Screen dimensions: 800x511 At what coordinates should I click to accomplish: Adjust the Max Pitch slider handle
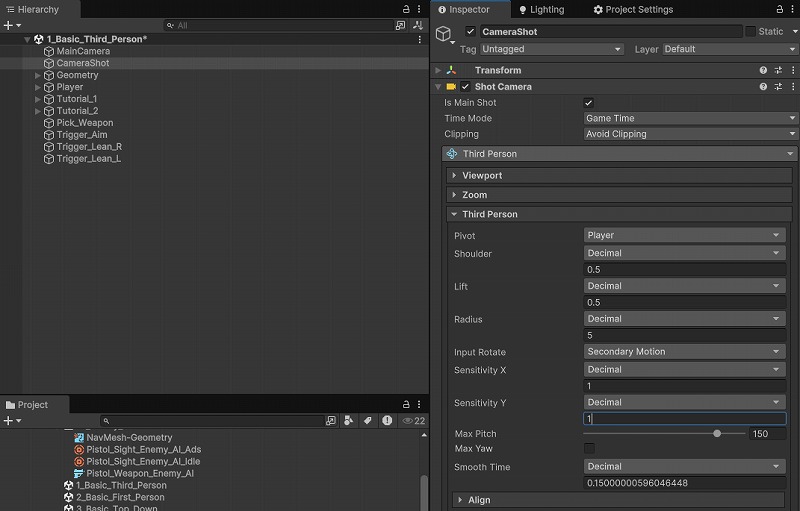point(717,433)
